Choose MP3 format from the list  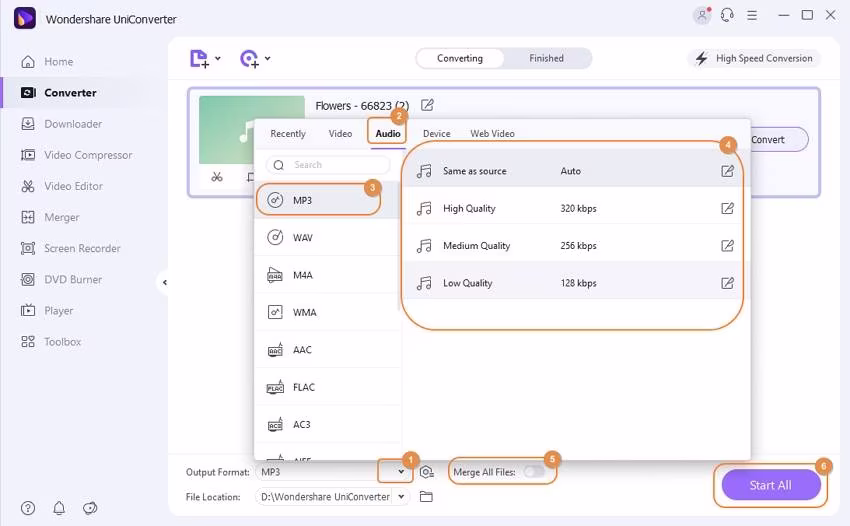(x=327, y=200)
